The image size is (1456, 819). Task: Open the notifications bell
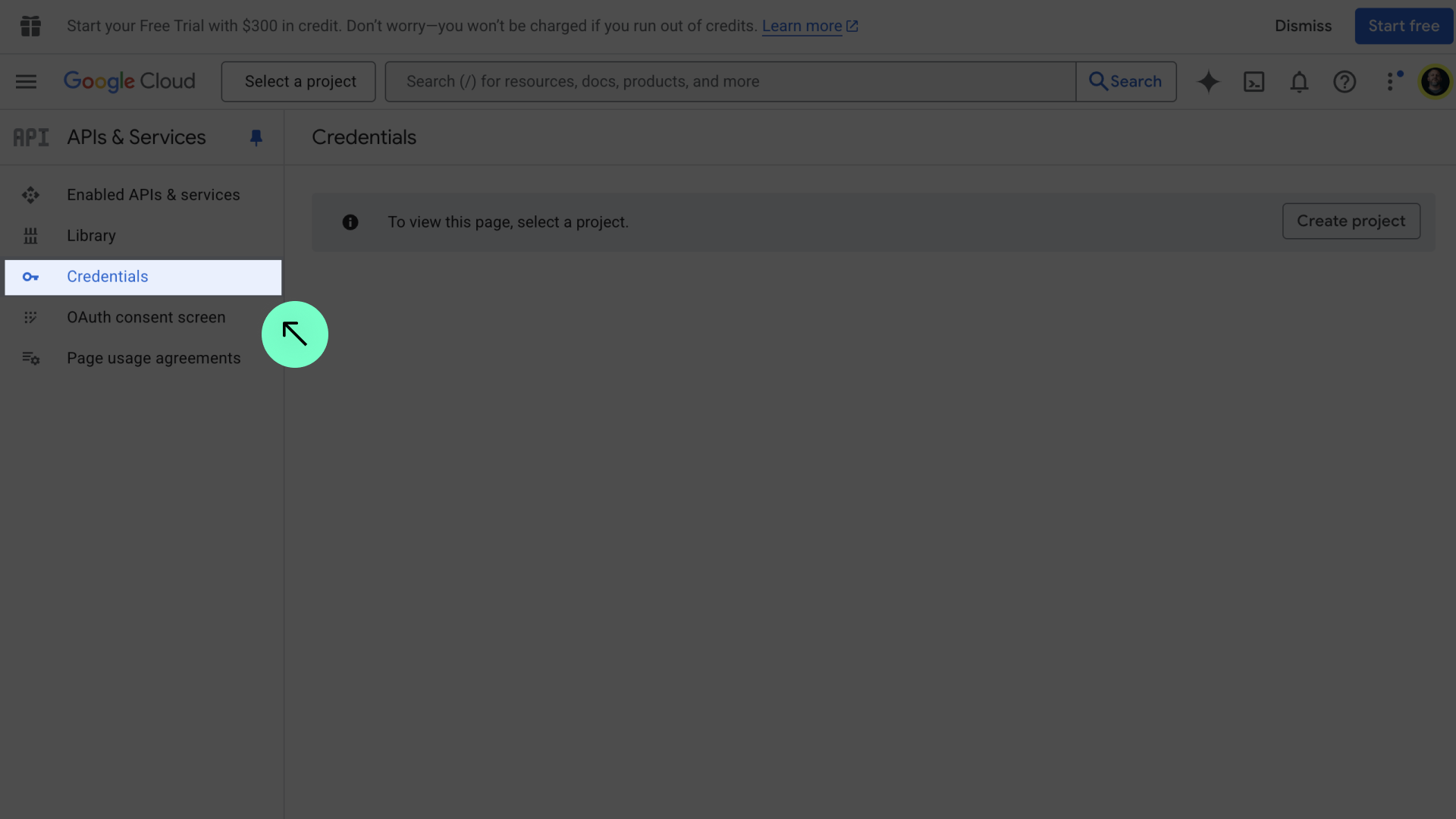pyautogui.click(x=1299, y=81)
